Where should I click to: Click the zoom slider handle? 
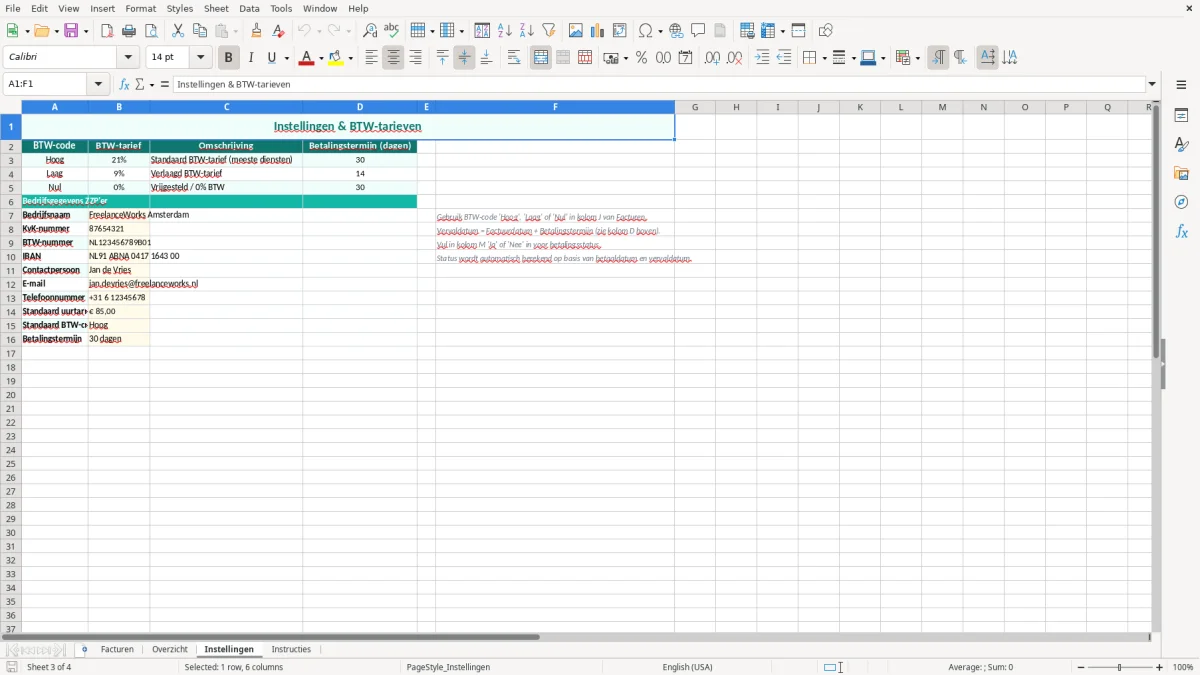[x=1120, y=667]
